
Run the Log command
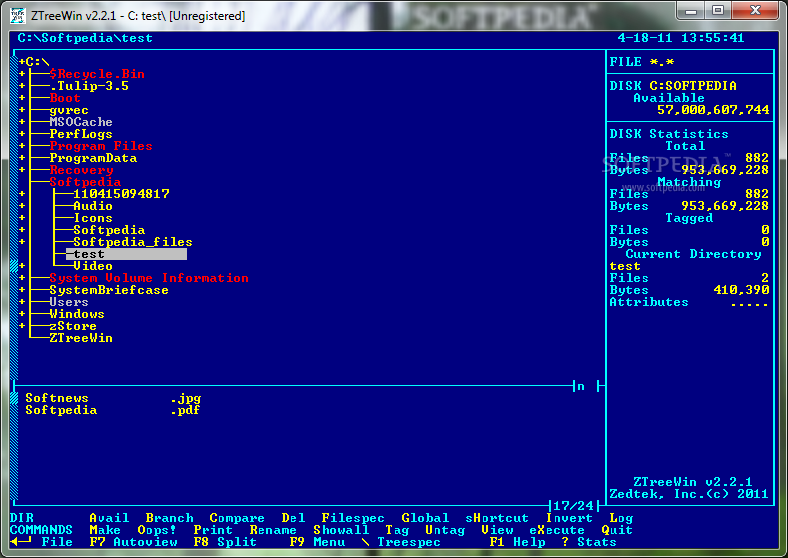point(621,518)
